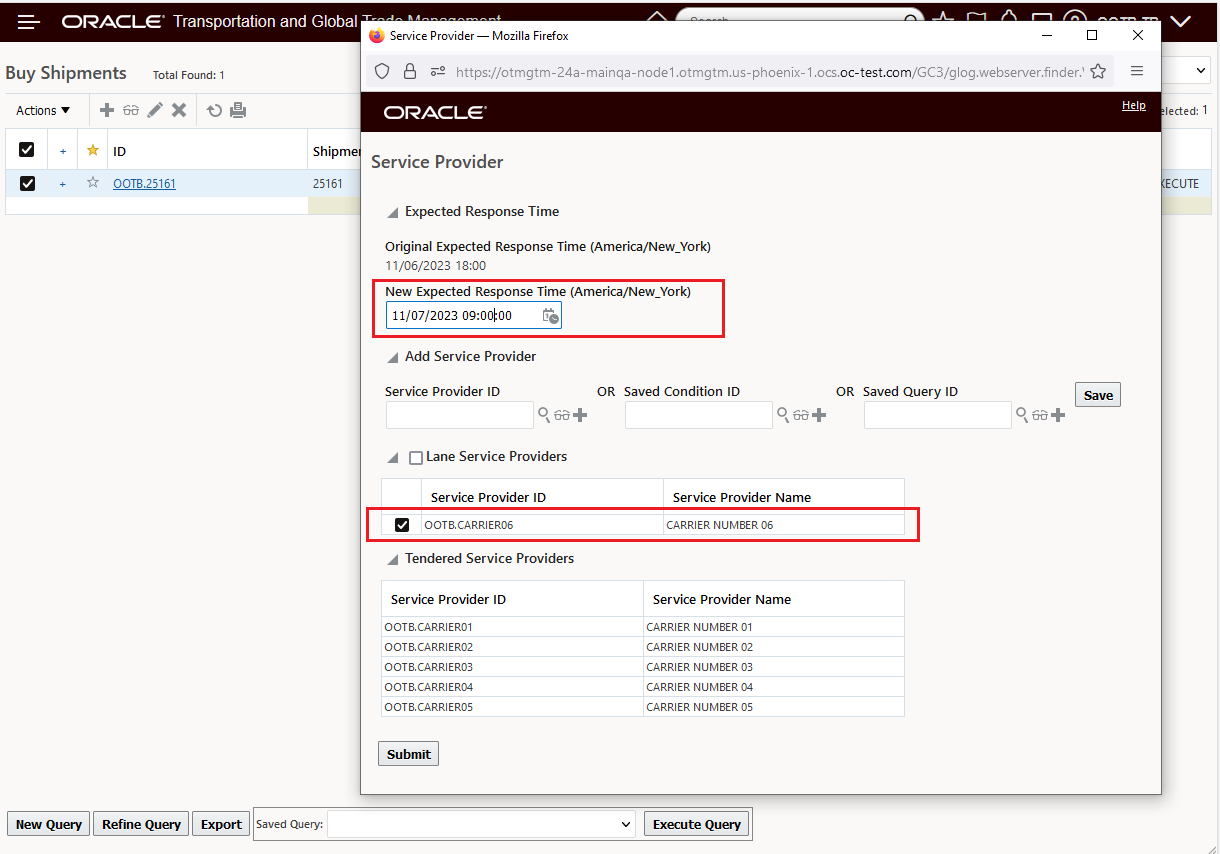Image resolution: width=1220 pixels, height=854 pixels.
Task: Click the New Expected Response Time field
Action: coord(473,315)
